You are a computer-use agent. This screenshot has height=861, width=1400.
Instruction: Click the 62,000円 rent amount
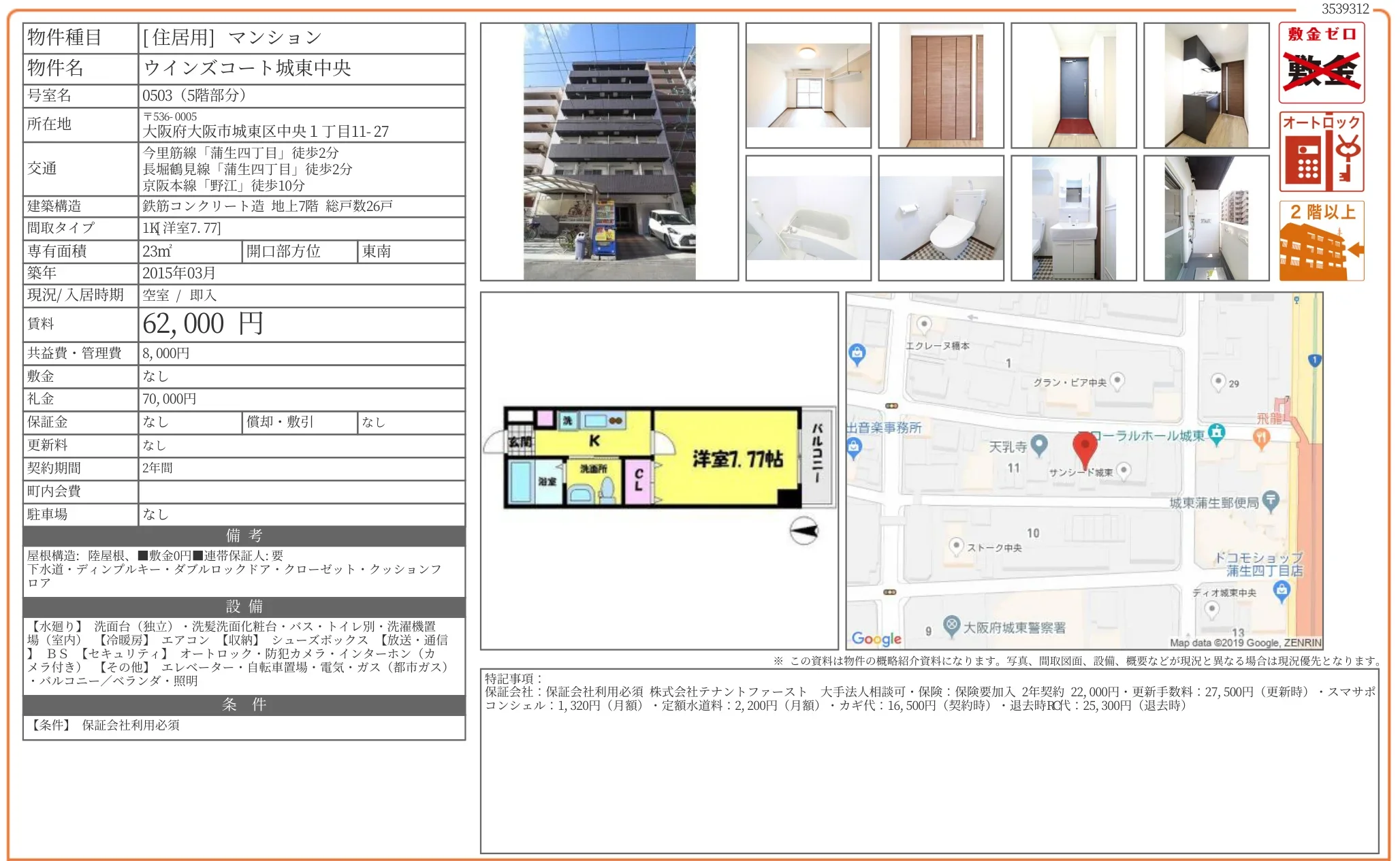(x=202, y=324)
